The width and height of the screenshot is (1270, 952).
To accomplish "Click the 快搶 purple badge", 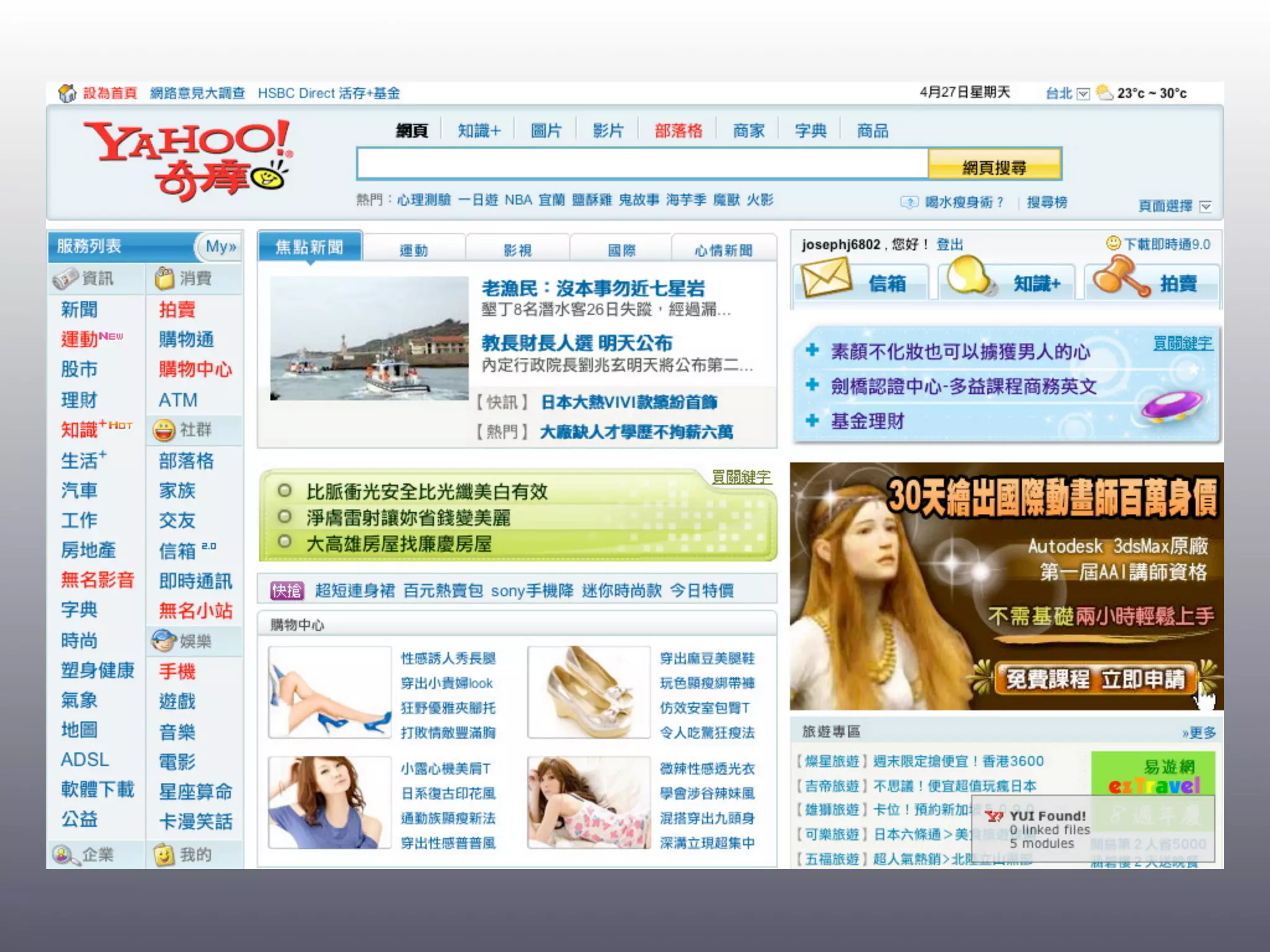I will click(x=287, y=591).
